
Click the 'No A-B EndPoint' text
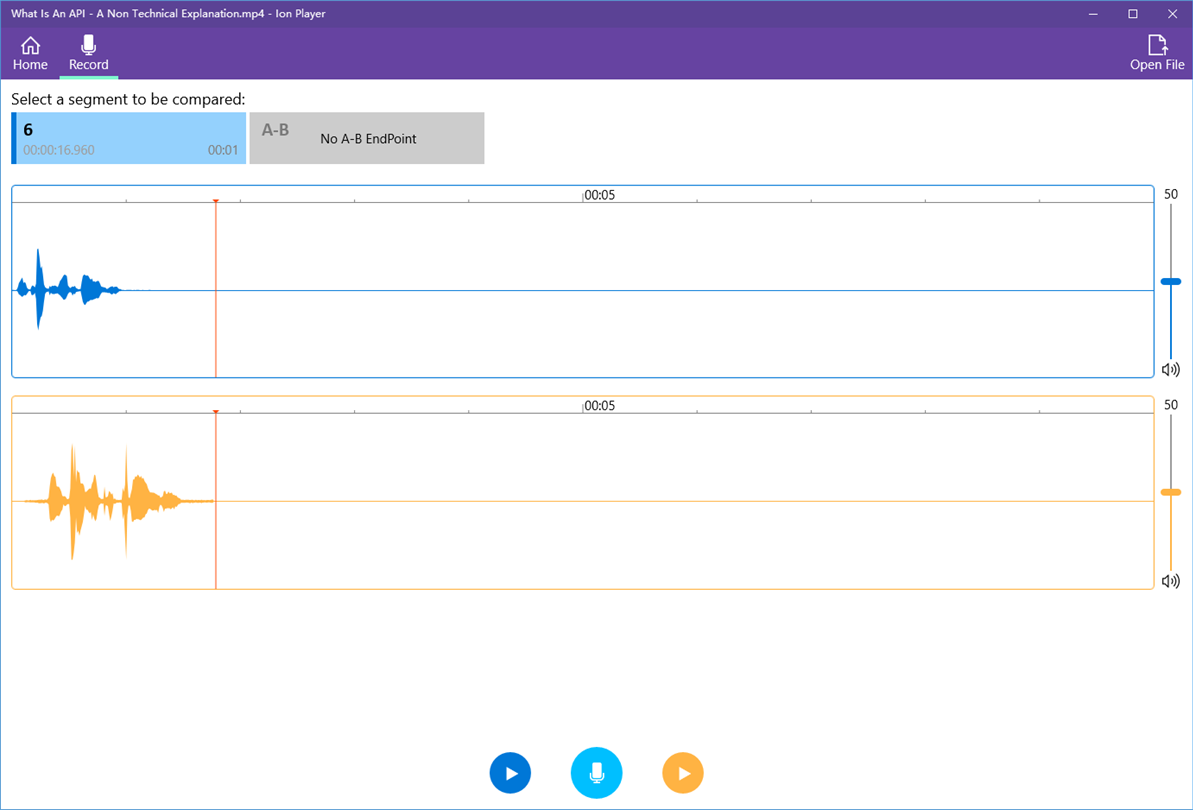(x=368, y=138)
